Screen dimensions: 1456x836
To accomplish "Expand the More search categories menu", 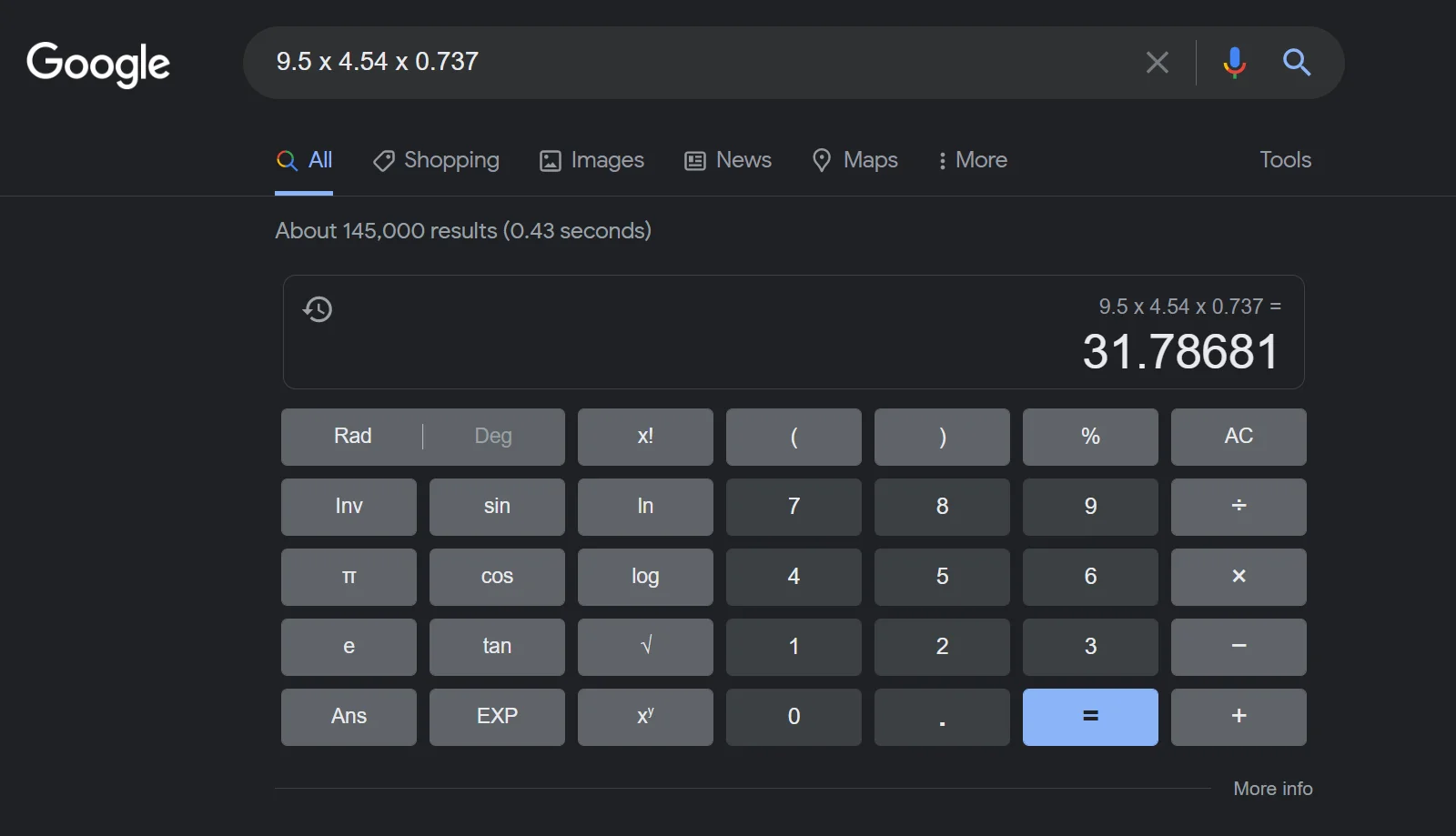I will coord(973,160).
